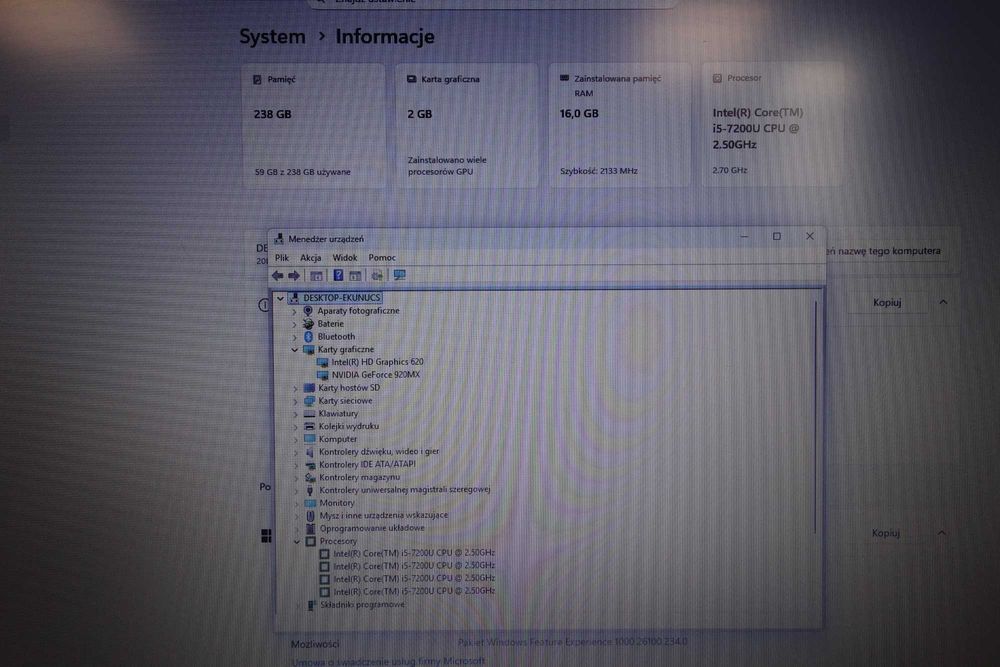Click the Device Manager vertical scrollbar

[816, 418]
